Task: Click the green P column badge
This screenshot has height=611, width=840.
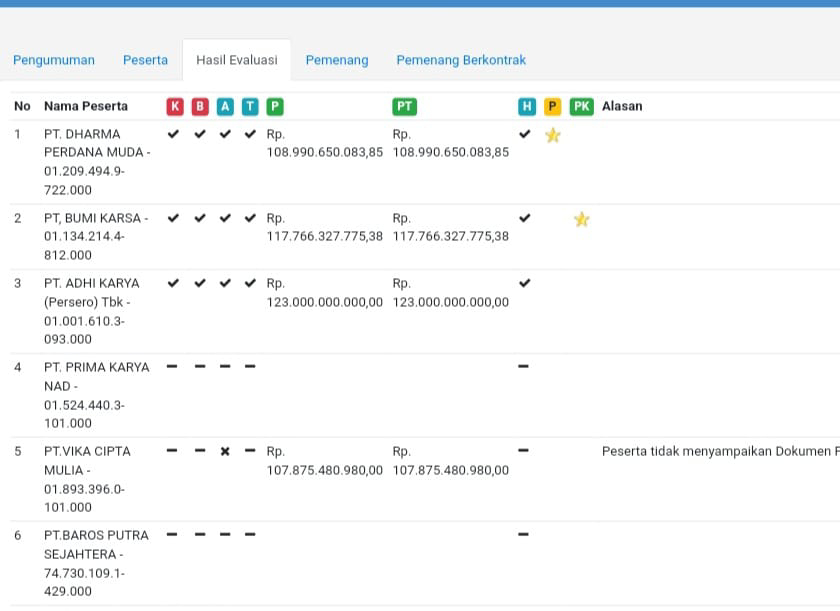Action: point(275,107)
